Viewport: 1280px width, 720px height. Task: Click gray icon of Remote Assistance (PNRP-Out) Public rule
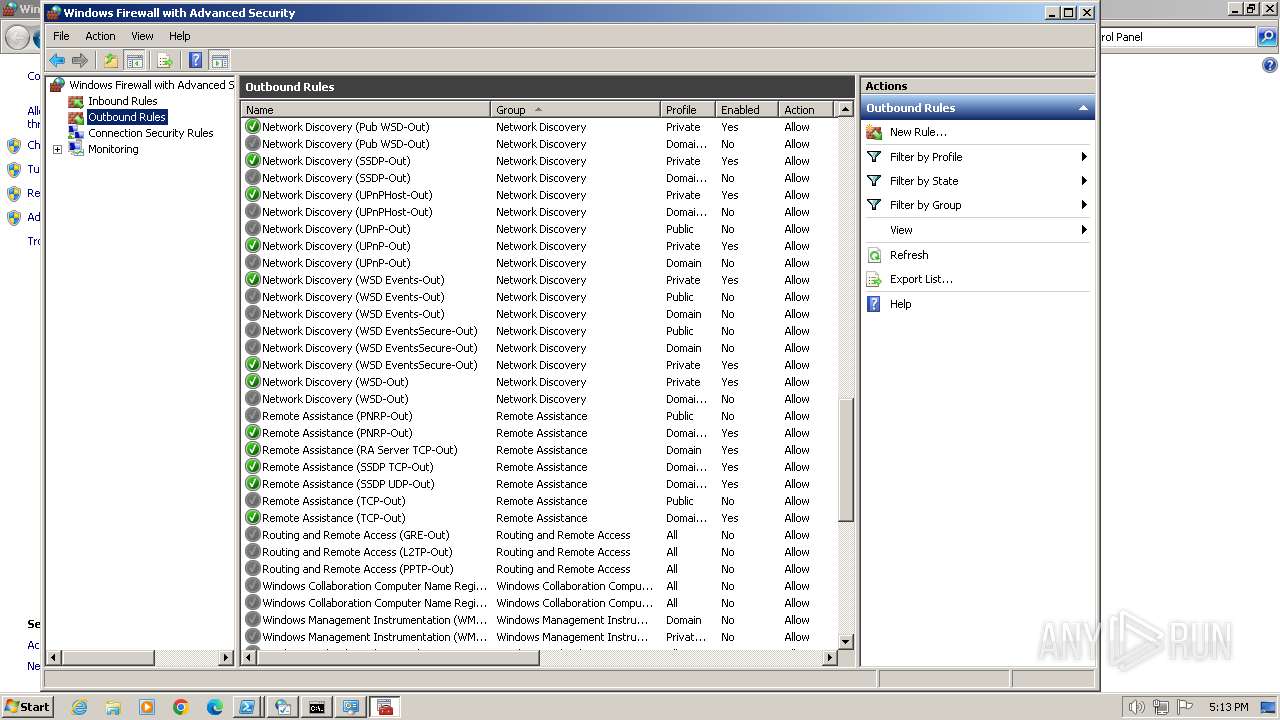coord(253,416)
